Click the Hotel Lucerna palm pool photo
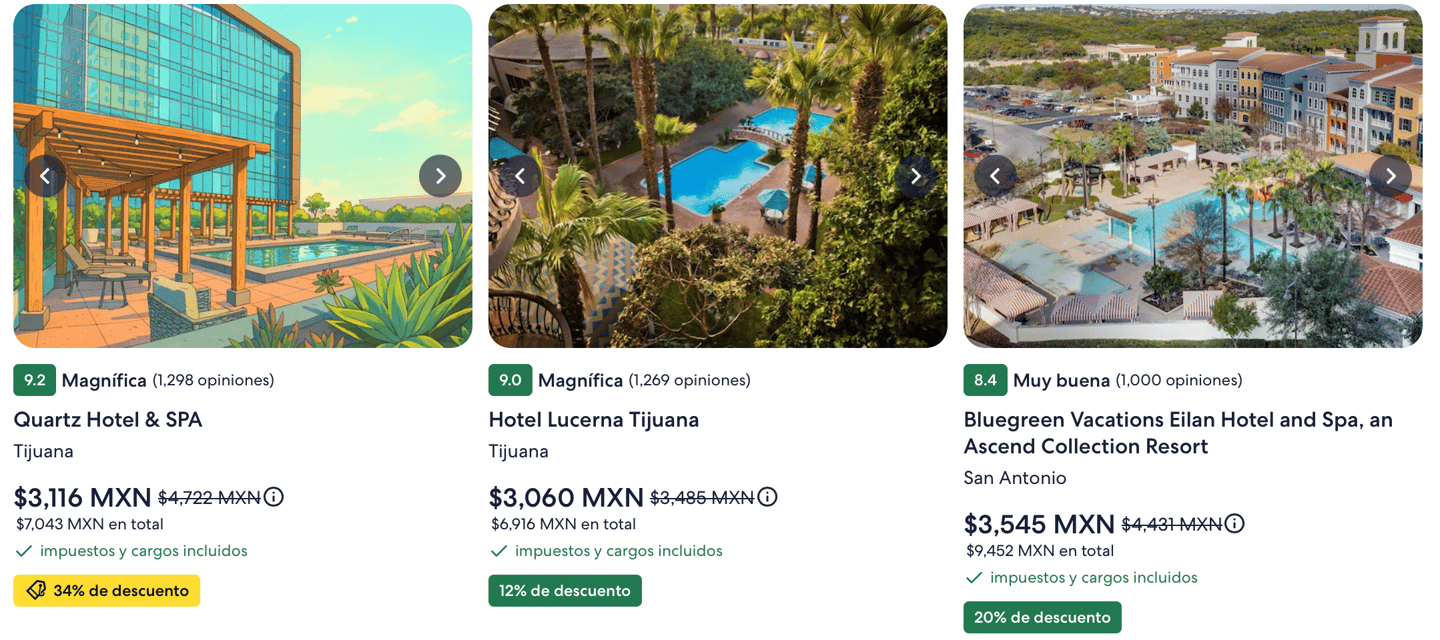This screenshot has width=1440, height=640. point(717,260)
